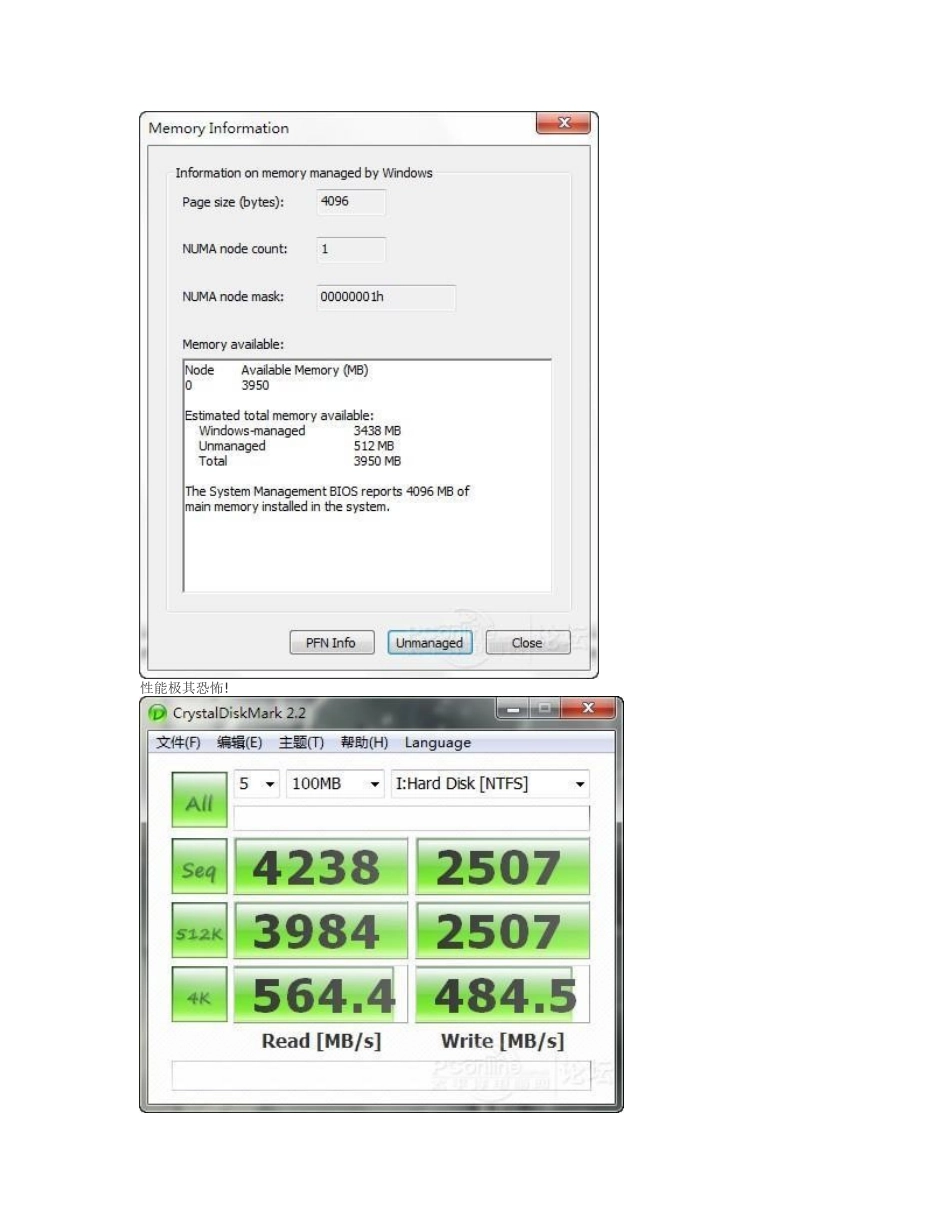Click the Memory available text box
The width and height of the screenshot is (950, 1230).
367,475
